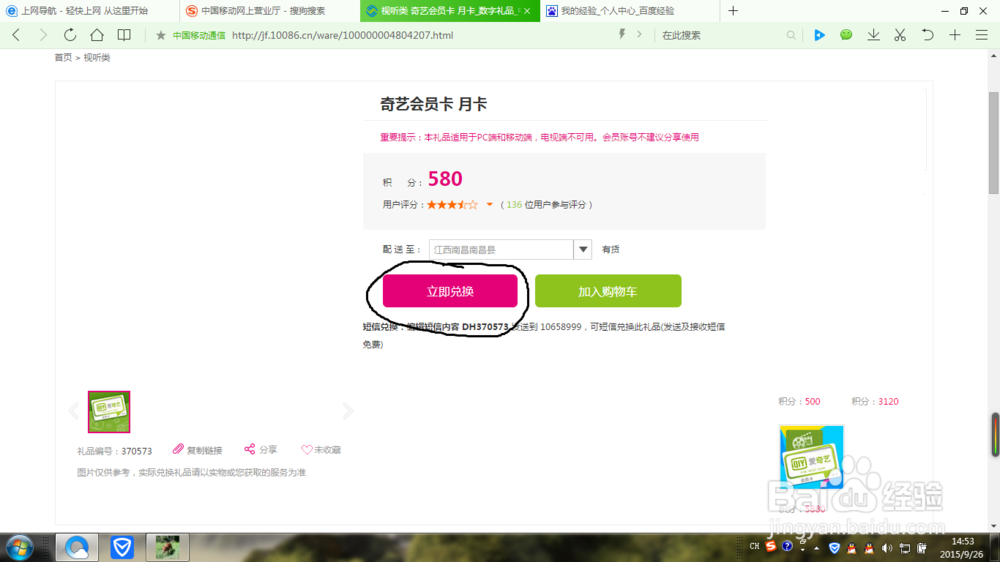Select the iQiyi card product thumbnail
Image resolution: width=1000 pixels, height=562 pixels.
coord(109,412)
